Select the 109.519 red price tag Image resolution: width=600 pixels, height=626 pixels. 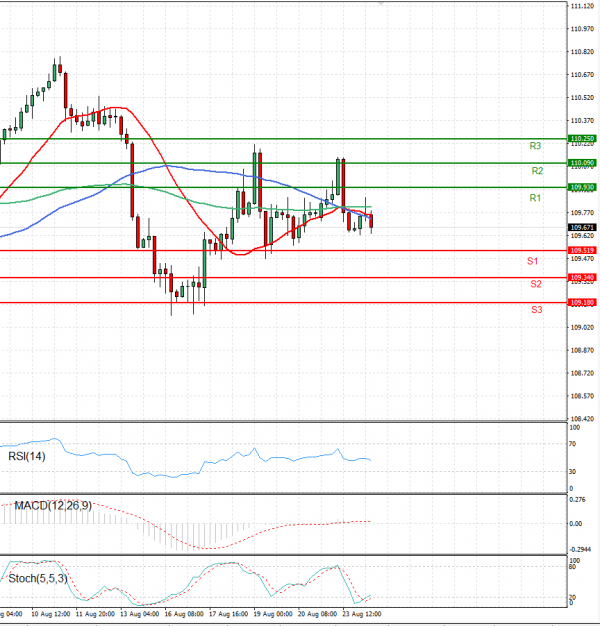[x=582, y=250]
